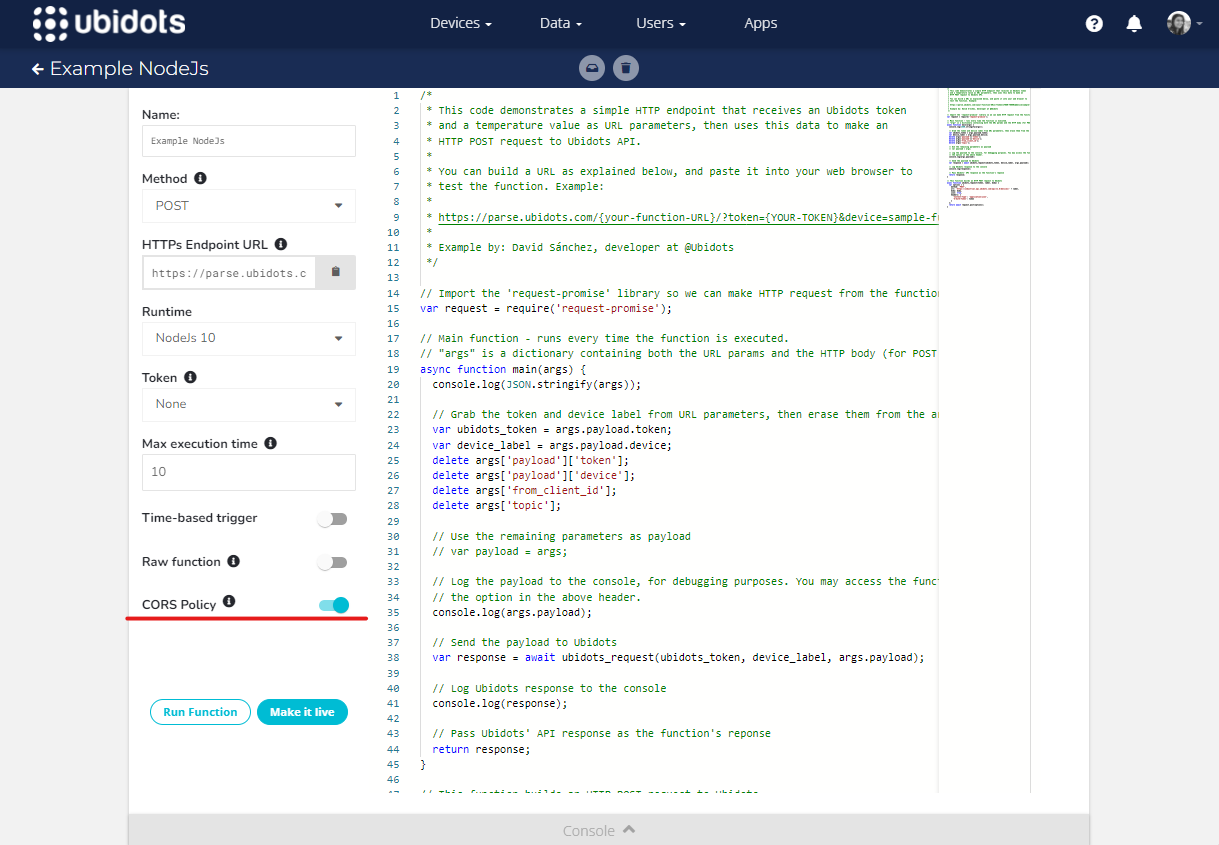Open the Runtime dropdown showing NodeJs 10

point(249,338)
